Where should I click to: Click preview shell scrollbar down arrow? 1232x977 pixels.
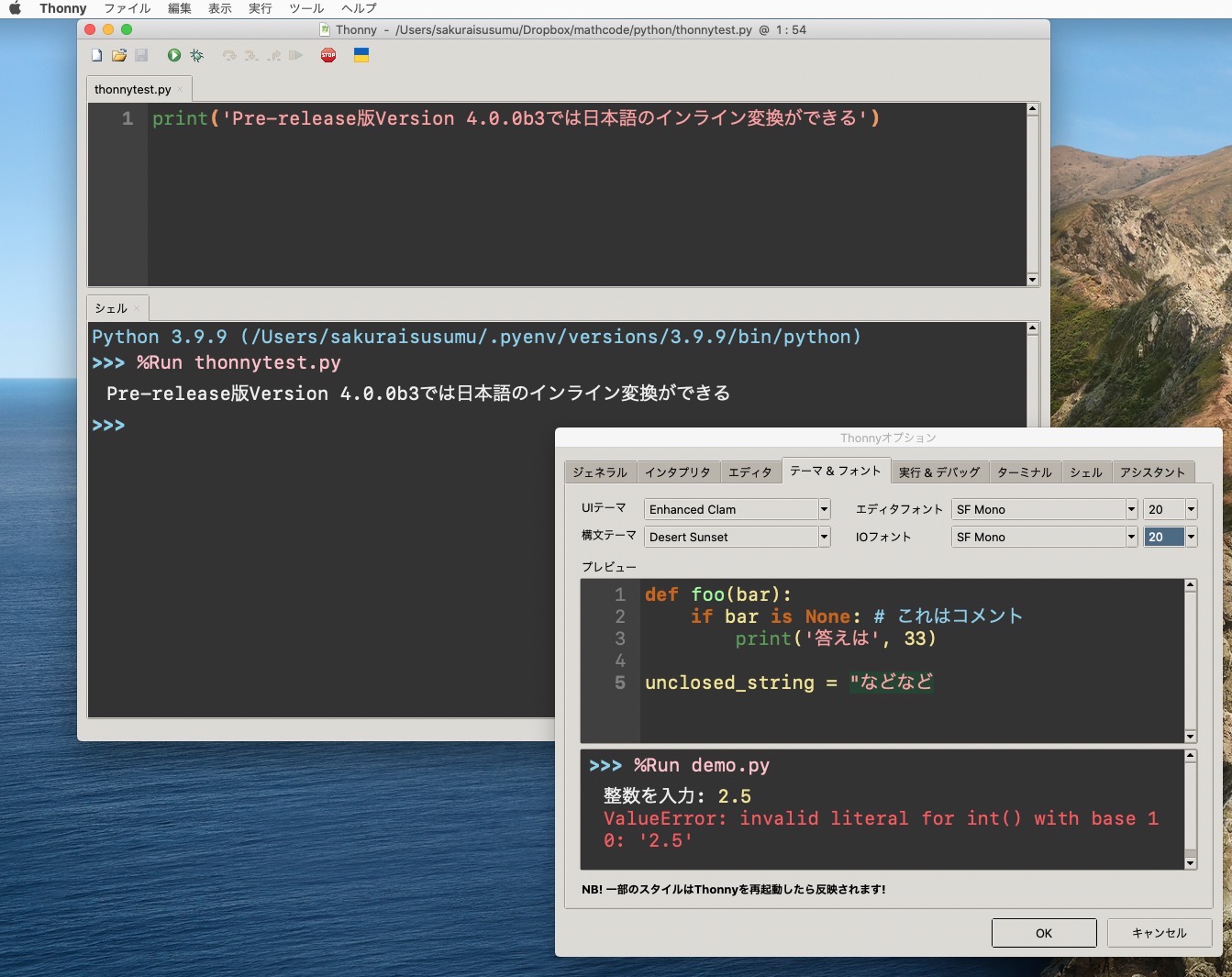1191,863
